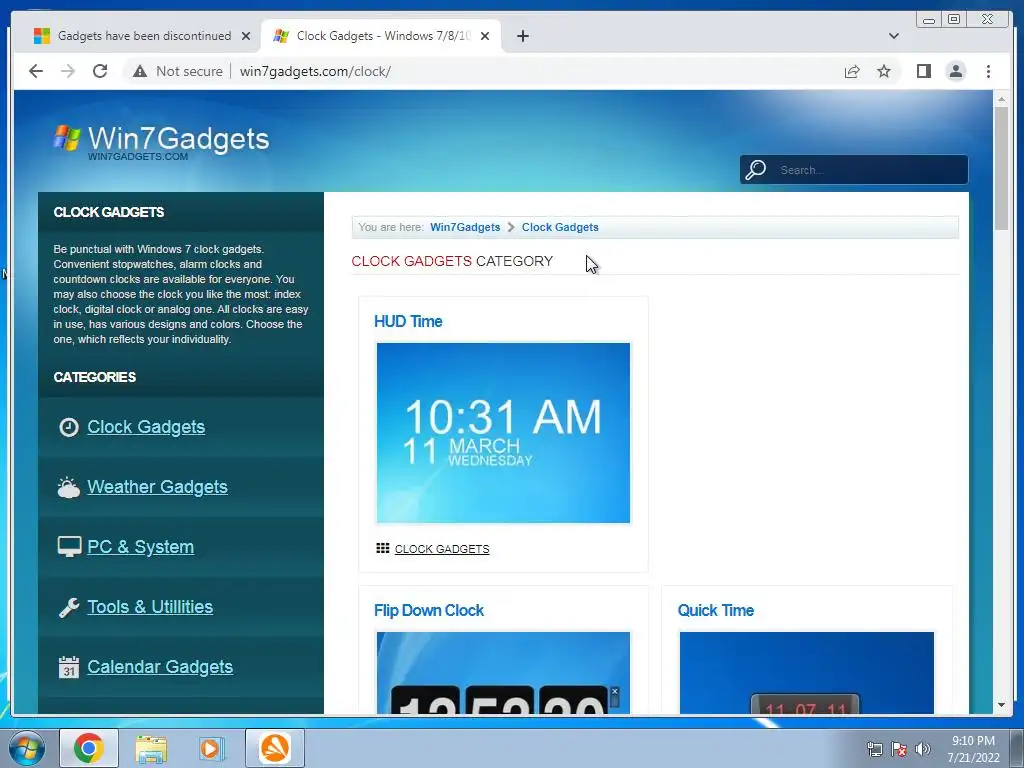Go back to the previous page

pyautogui.click(x=36, y=71)
